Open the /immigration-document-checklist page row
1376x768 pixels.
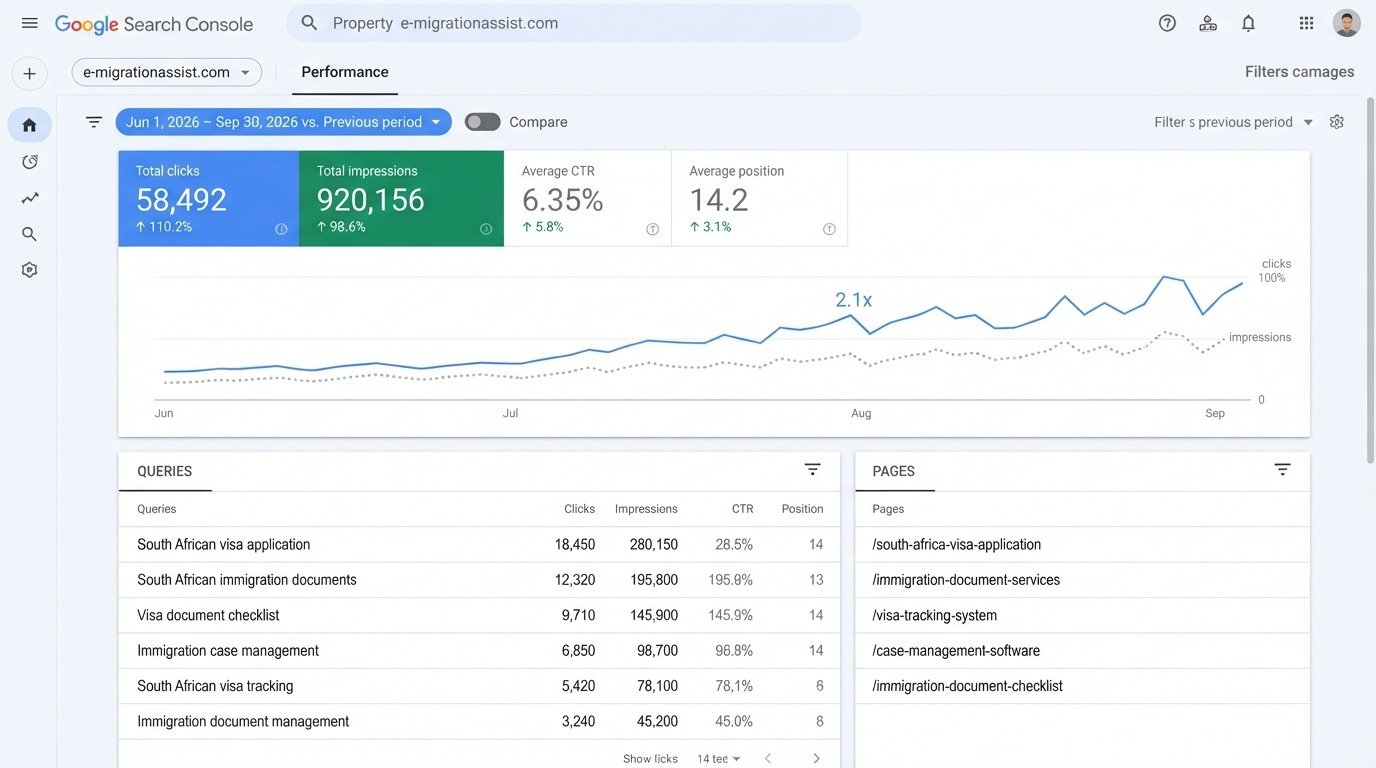point(1082,686)
